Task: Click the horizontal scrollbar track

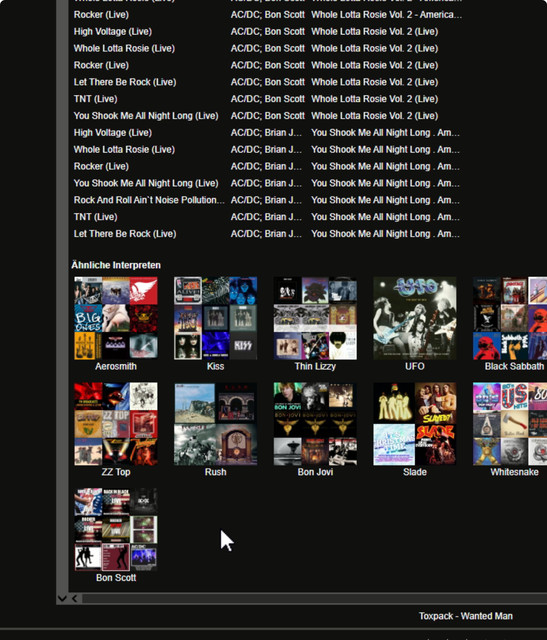Action: tap(314, 598)
